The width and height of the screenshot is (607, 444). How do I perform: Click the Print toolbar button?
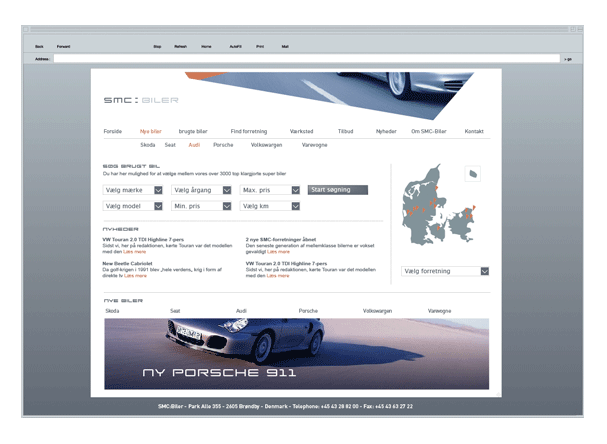coord(260,46)
